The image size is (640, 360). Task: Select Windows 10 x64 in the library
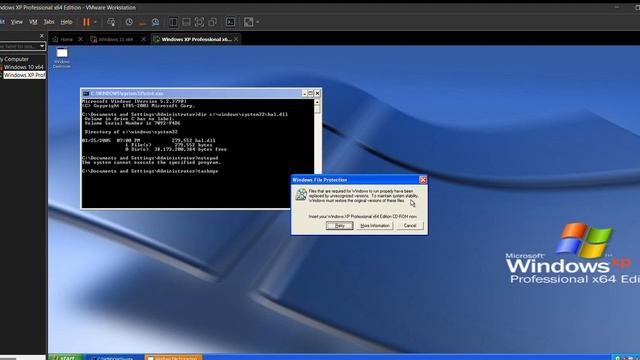[x=23, y=67]
